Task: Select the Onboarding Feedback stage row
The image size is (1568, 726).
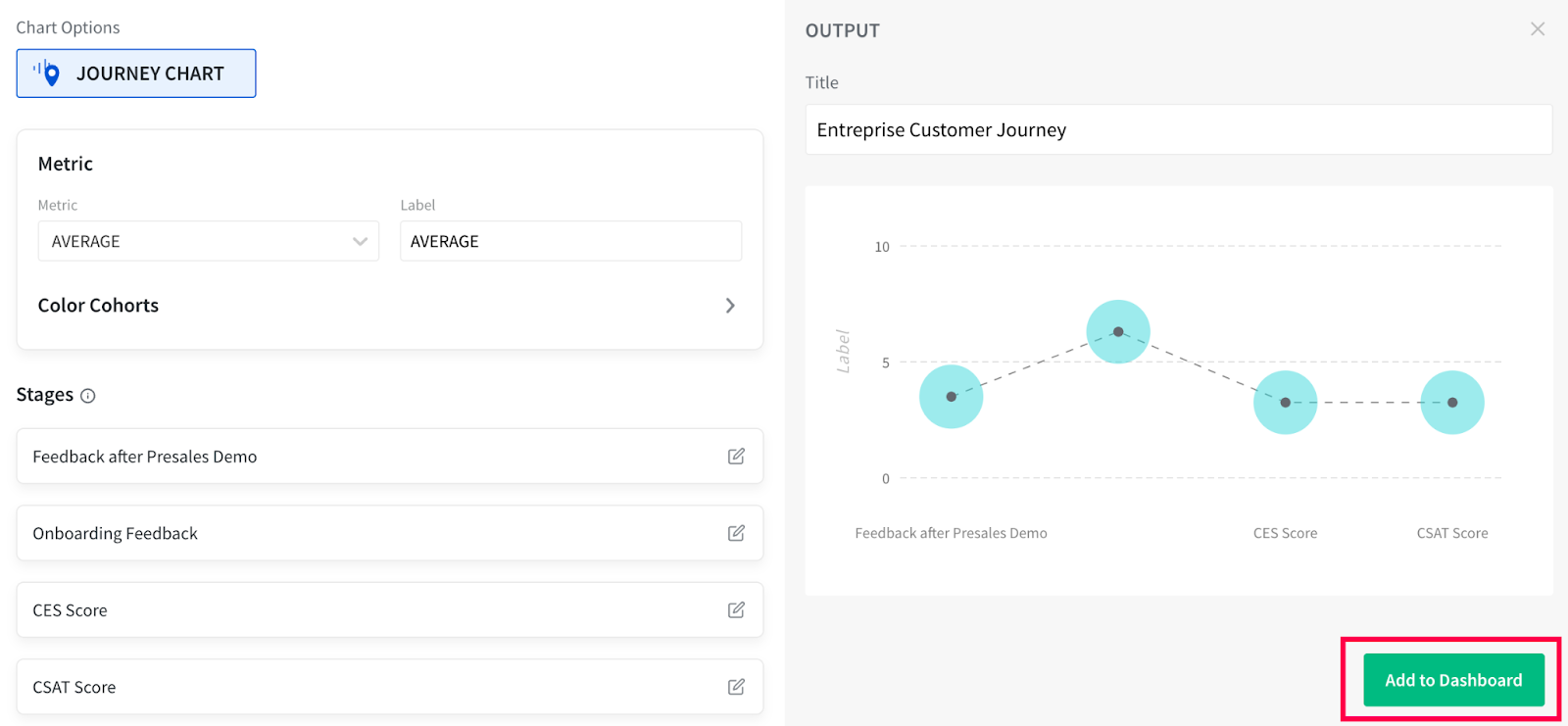Action: (x=372, y=533)
